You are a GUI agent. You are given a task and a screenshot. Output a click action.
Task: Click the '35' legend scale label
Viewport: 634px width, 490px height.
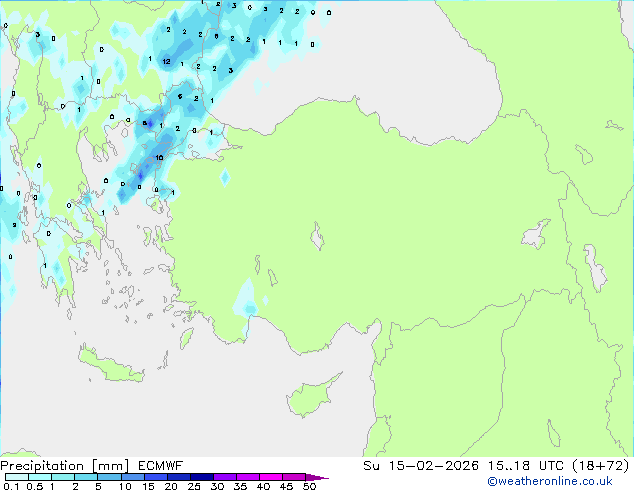click(240, 486)
